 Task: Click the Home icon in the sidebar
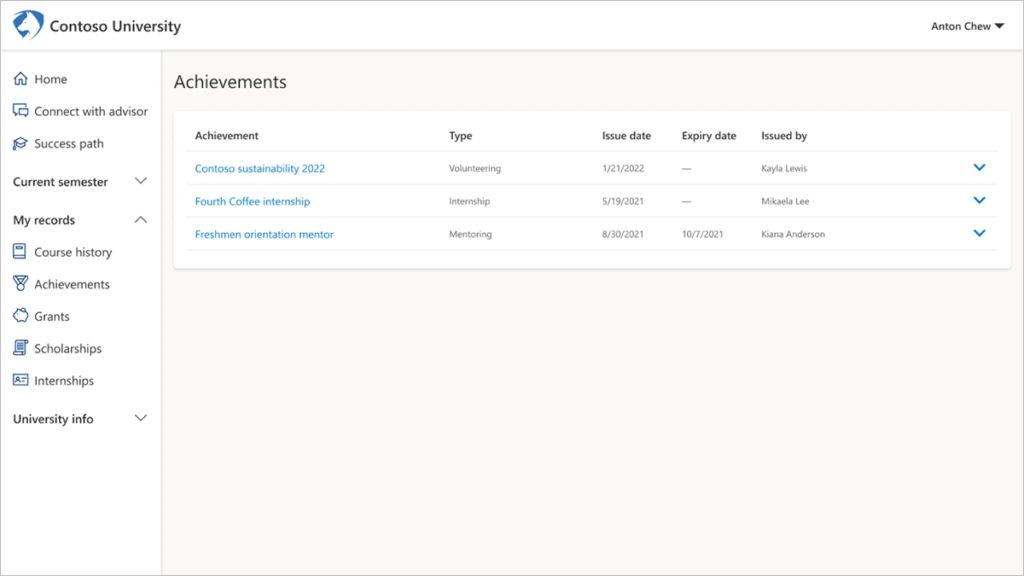coord(21,79)
